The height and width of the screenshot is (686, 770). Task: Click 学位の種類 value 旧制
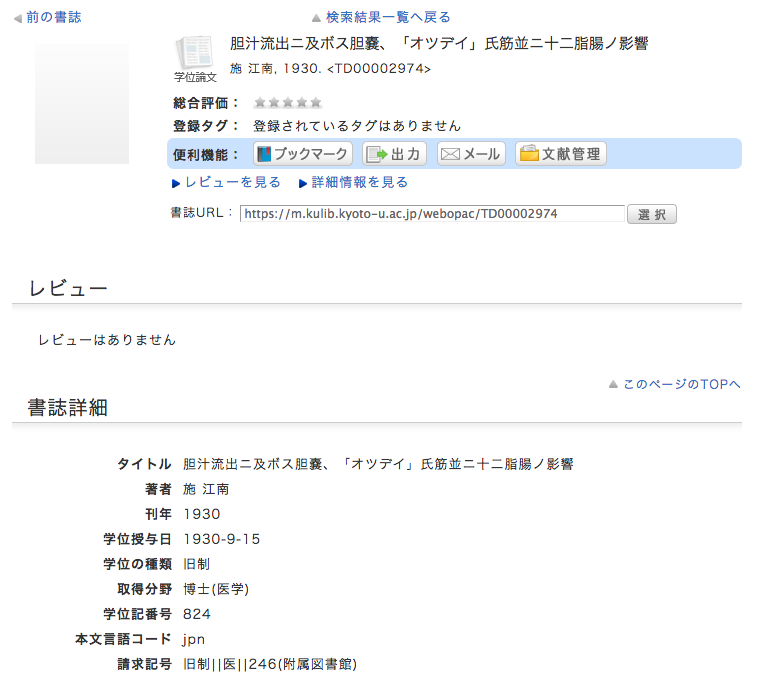196,564
